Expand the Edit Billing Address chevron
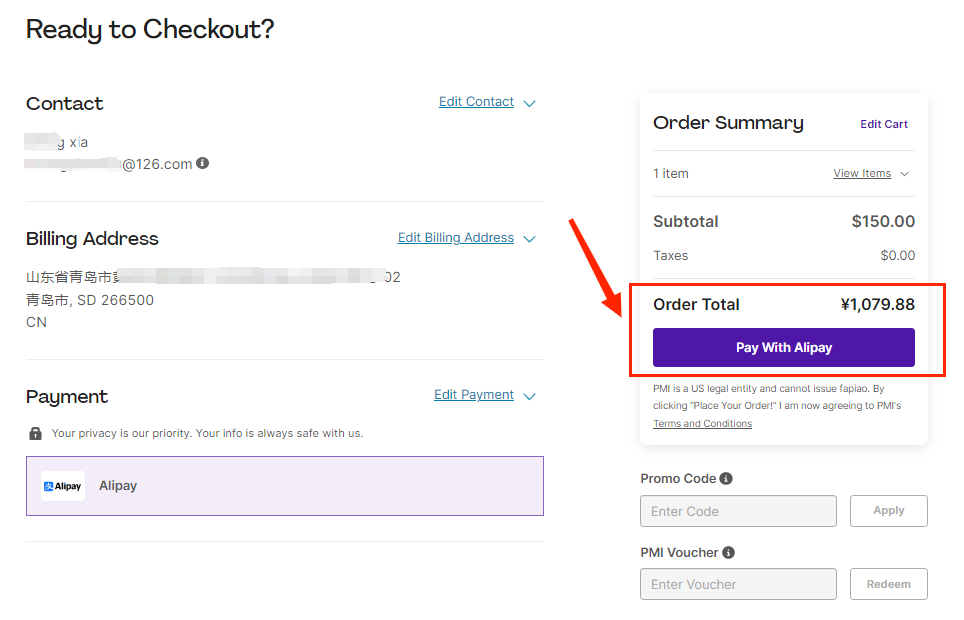The height and width of the screenshot is (620, 964). pyautogui.click(x=530, y=239)
